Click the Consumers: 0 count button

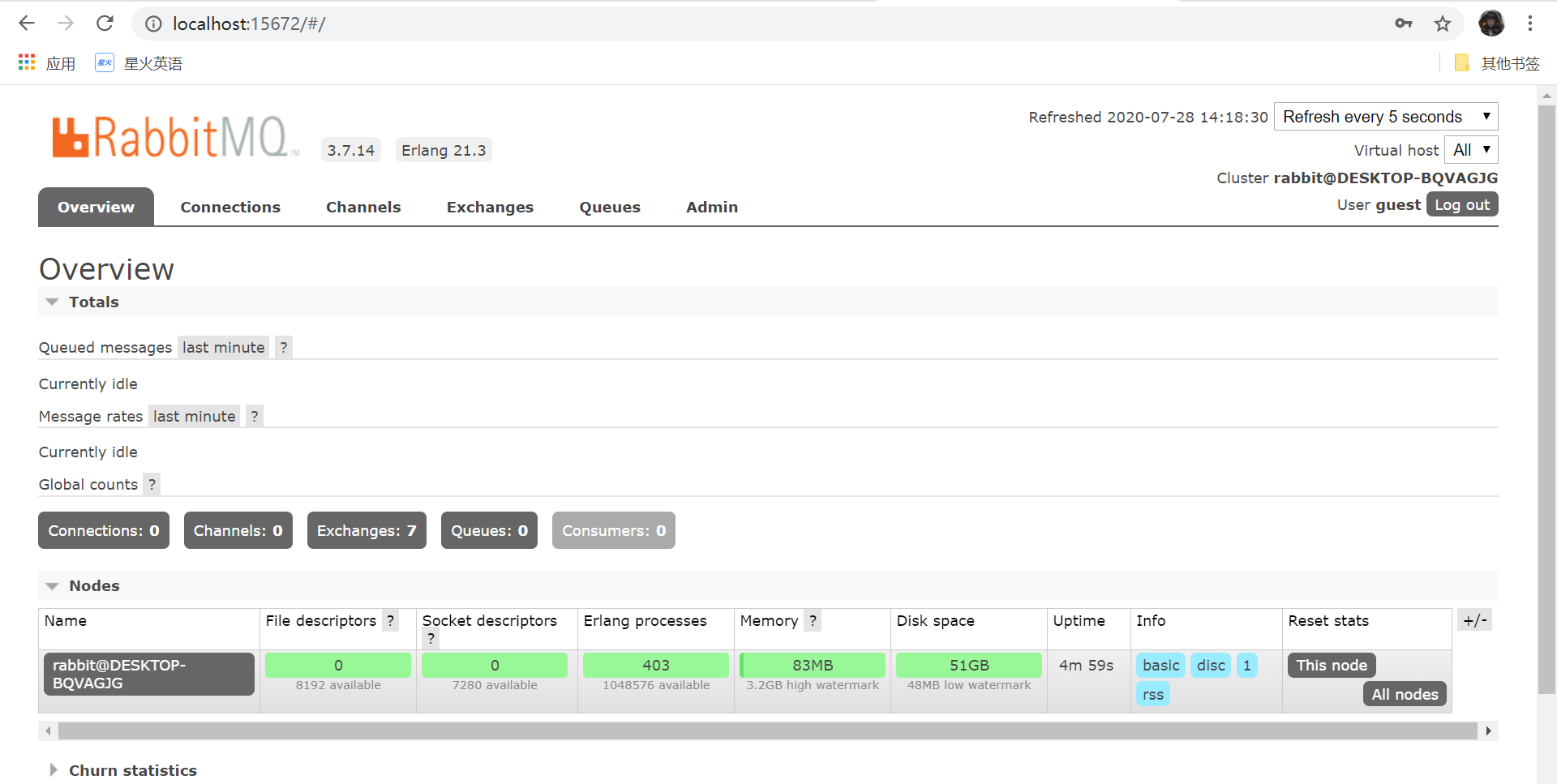click(614, 530)
